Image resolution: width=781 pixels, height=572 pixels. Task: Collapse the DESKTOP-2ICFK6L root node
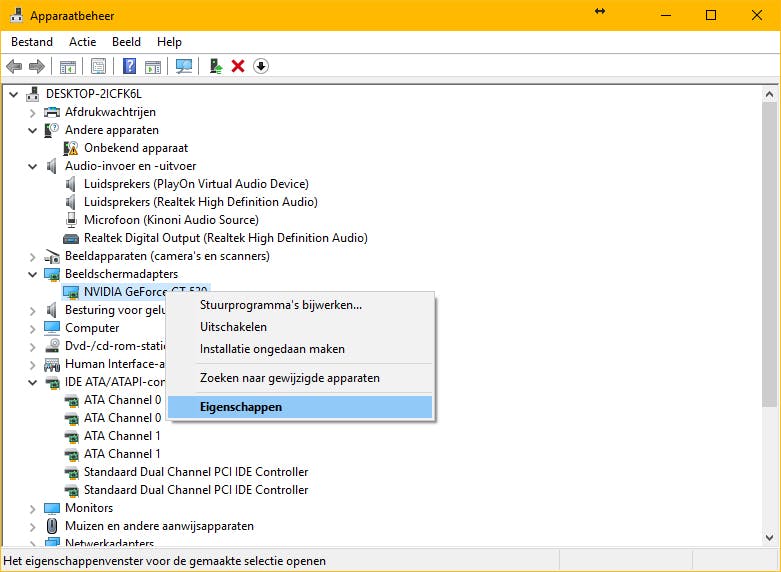pyautogui.click(x=13, y=94)
